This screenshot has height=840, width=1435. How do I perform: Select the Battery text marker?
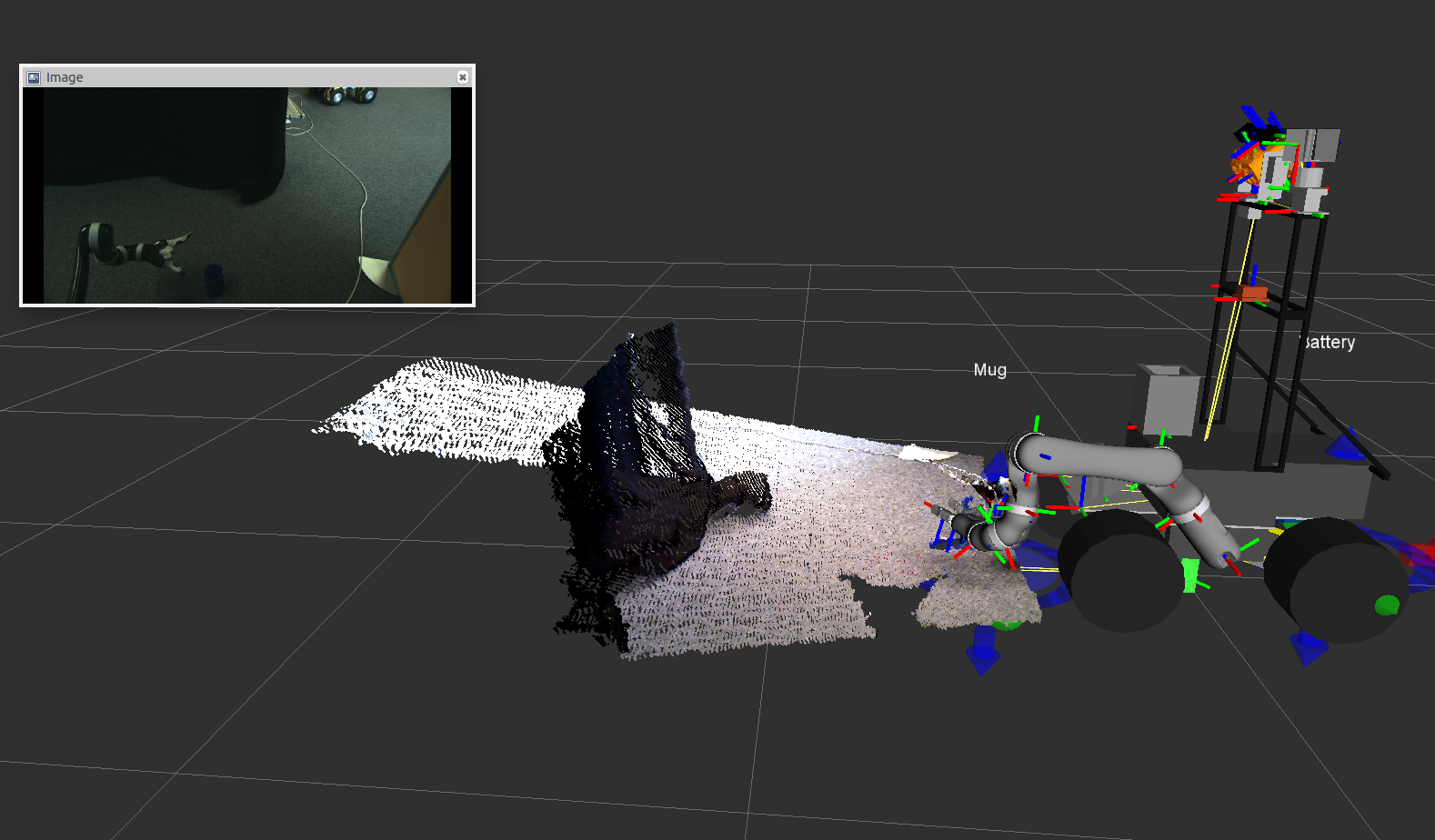[1328, 343]
